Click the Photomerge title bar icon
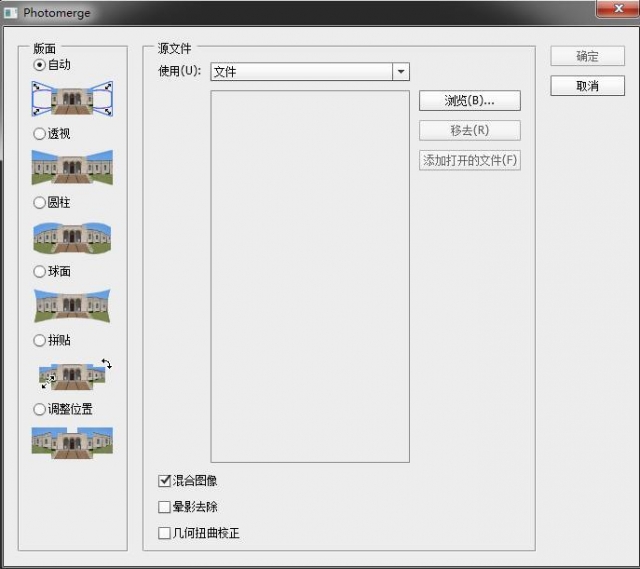 click(11, 13)
